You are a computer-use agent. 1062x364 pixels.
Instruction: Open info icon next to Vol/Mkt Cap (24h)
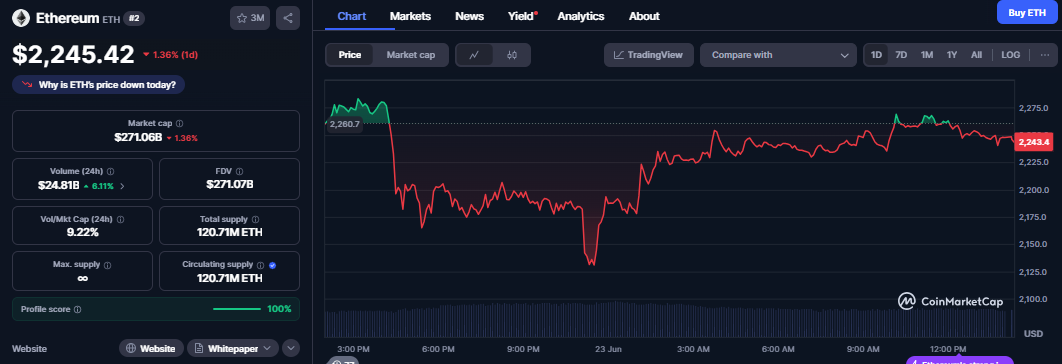click(x=121, y=220)
